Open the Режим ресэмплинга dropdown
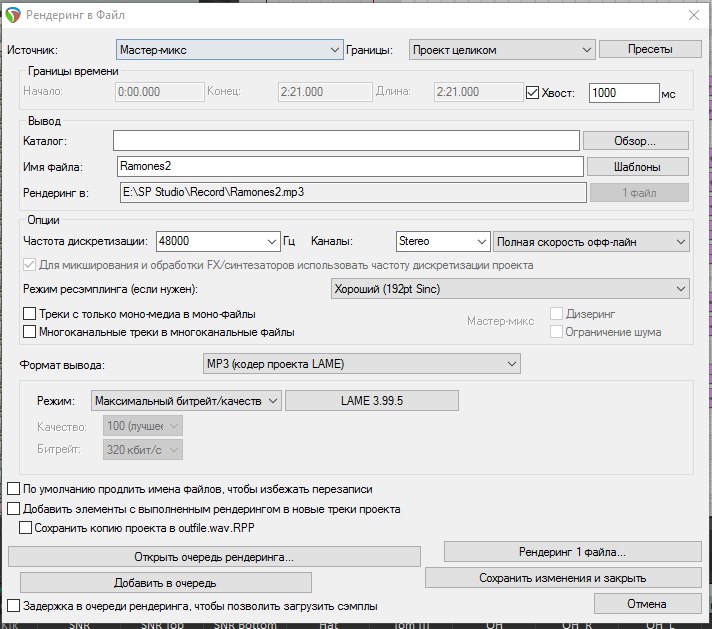This screenshot has height=629, width=712. pyautogui.click(x=509, y=289)
